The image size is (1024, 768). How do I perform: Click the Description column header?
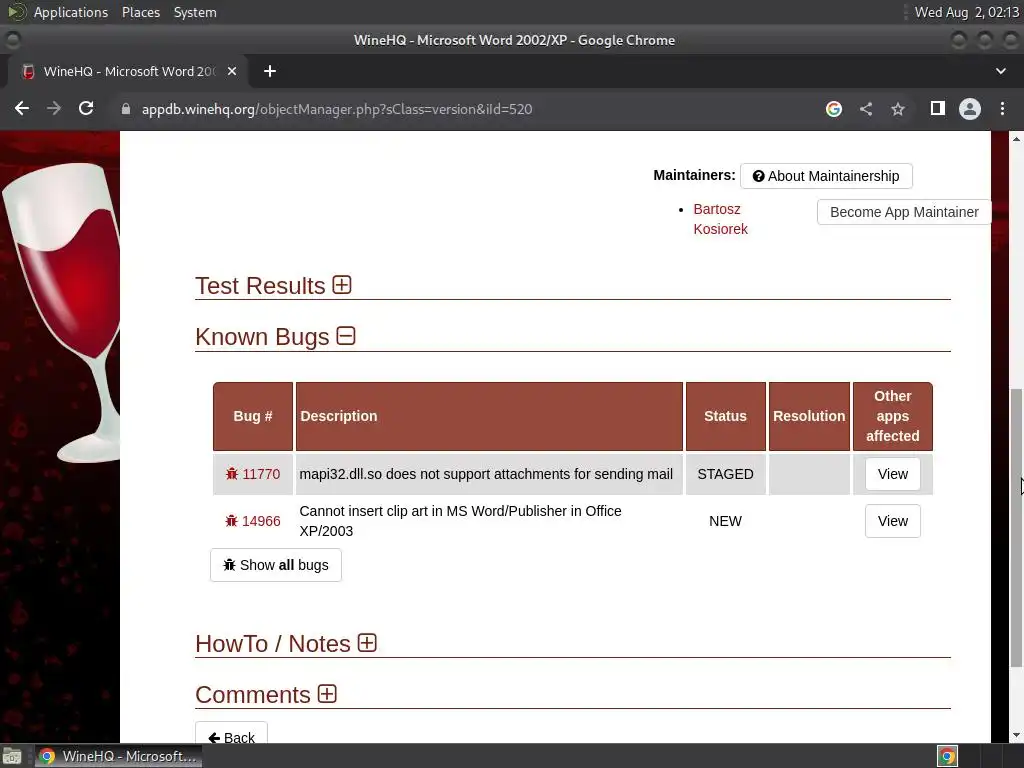pos(489,416)
